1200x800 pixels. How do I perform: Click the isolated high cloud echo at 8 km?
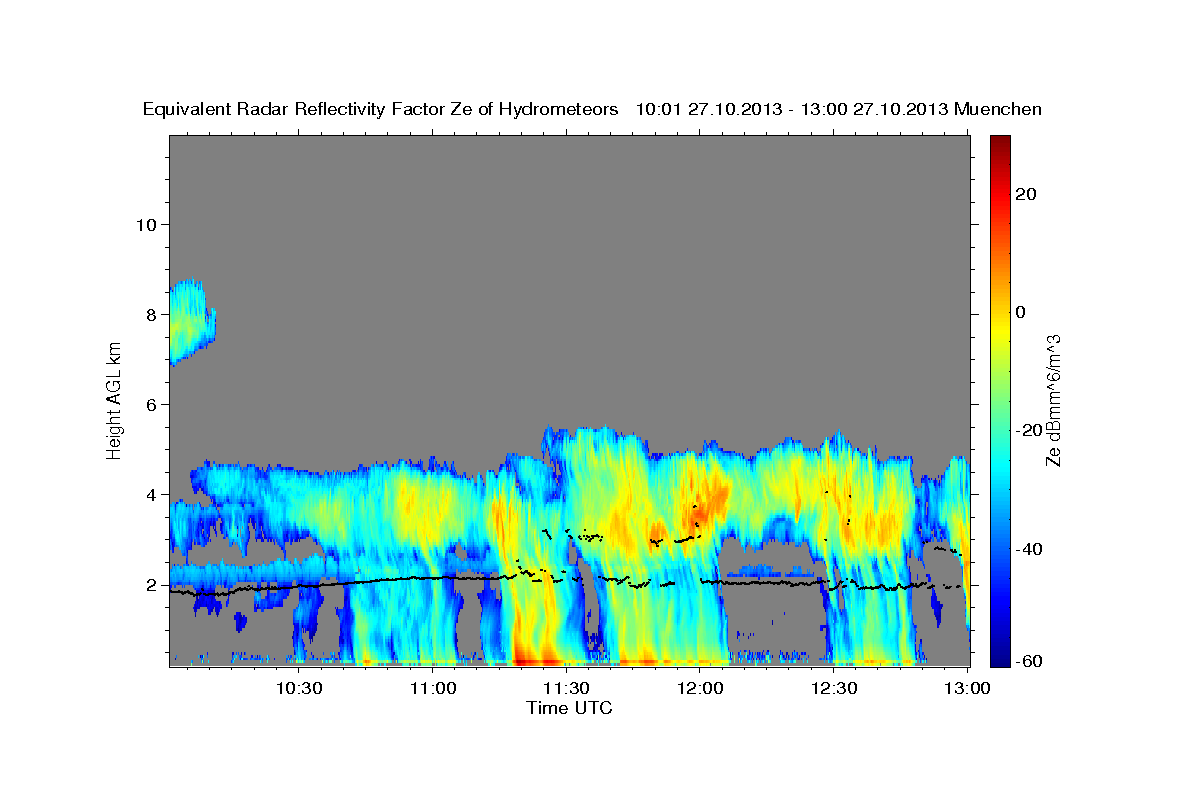pos(190,320)
